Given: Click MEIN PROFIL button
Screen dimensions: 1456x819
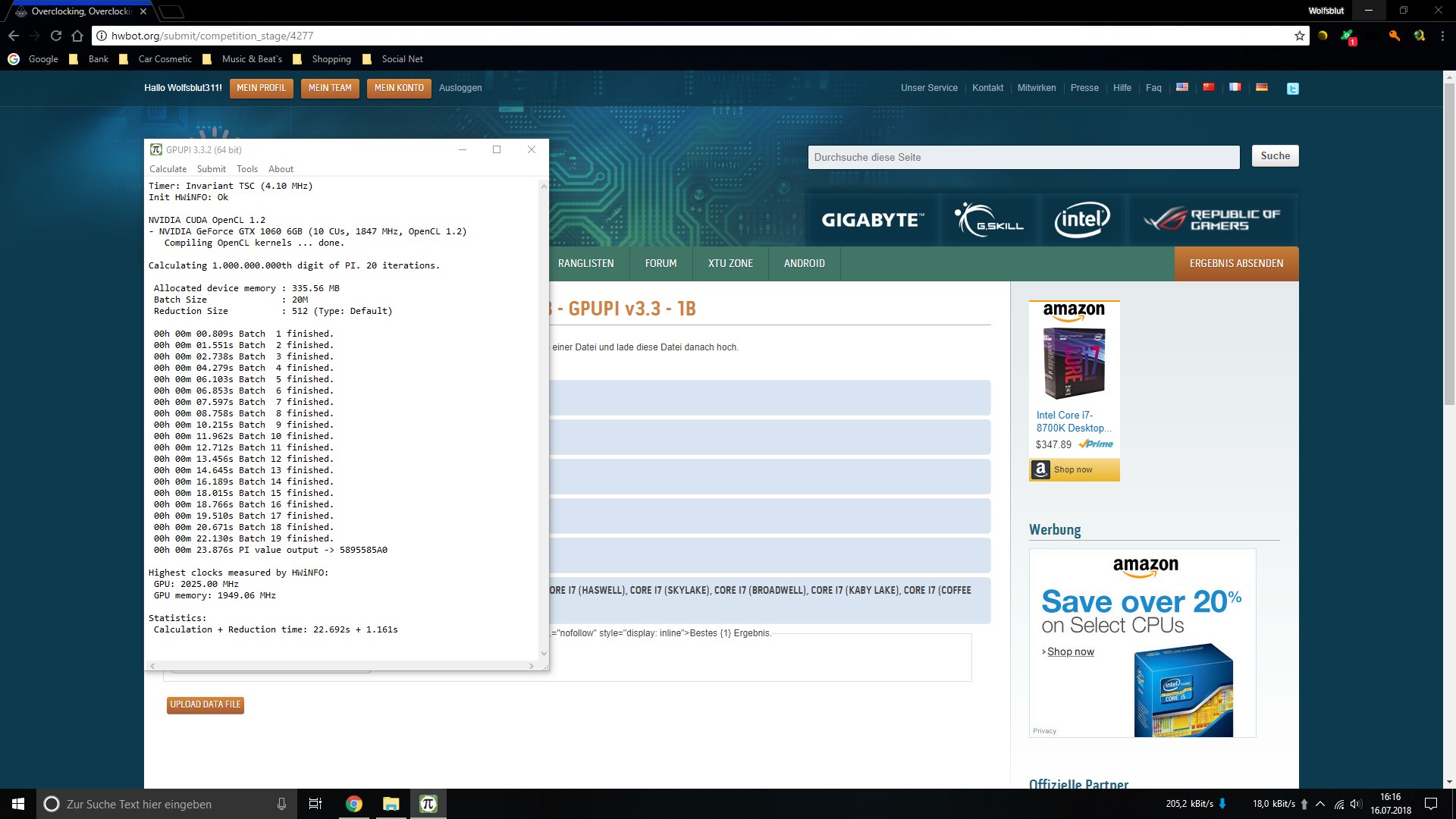Looking at the screenshot, I should point(261,88).
